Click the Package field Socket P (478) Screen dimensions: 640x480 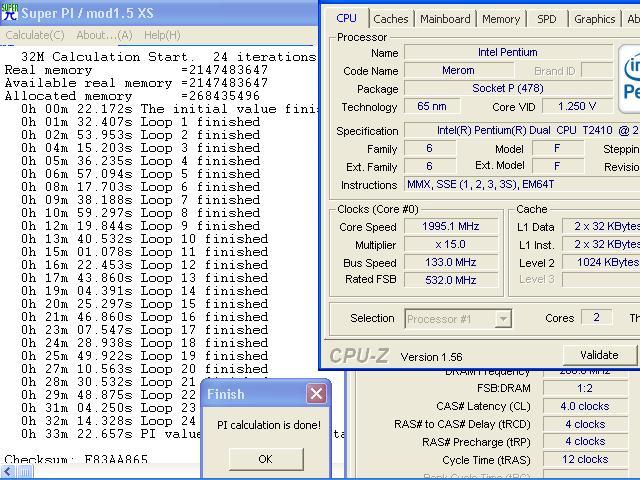click(x=508, y=89)
